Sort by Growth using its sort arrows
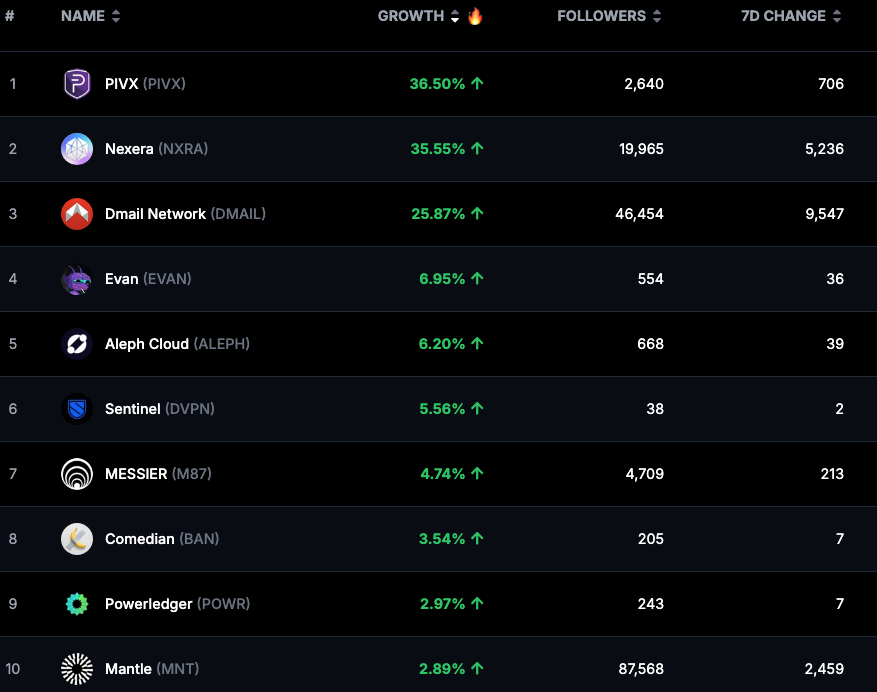The width and height of the screenshot is (877, 692). pyautogui.click(x=455, y=16)
